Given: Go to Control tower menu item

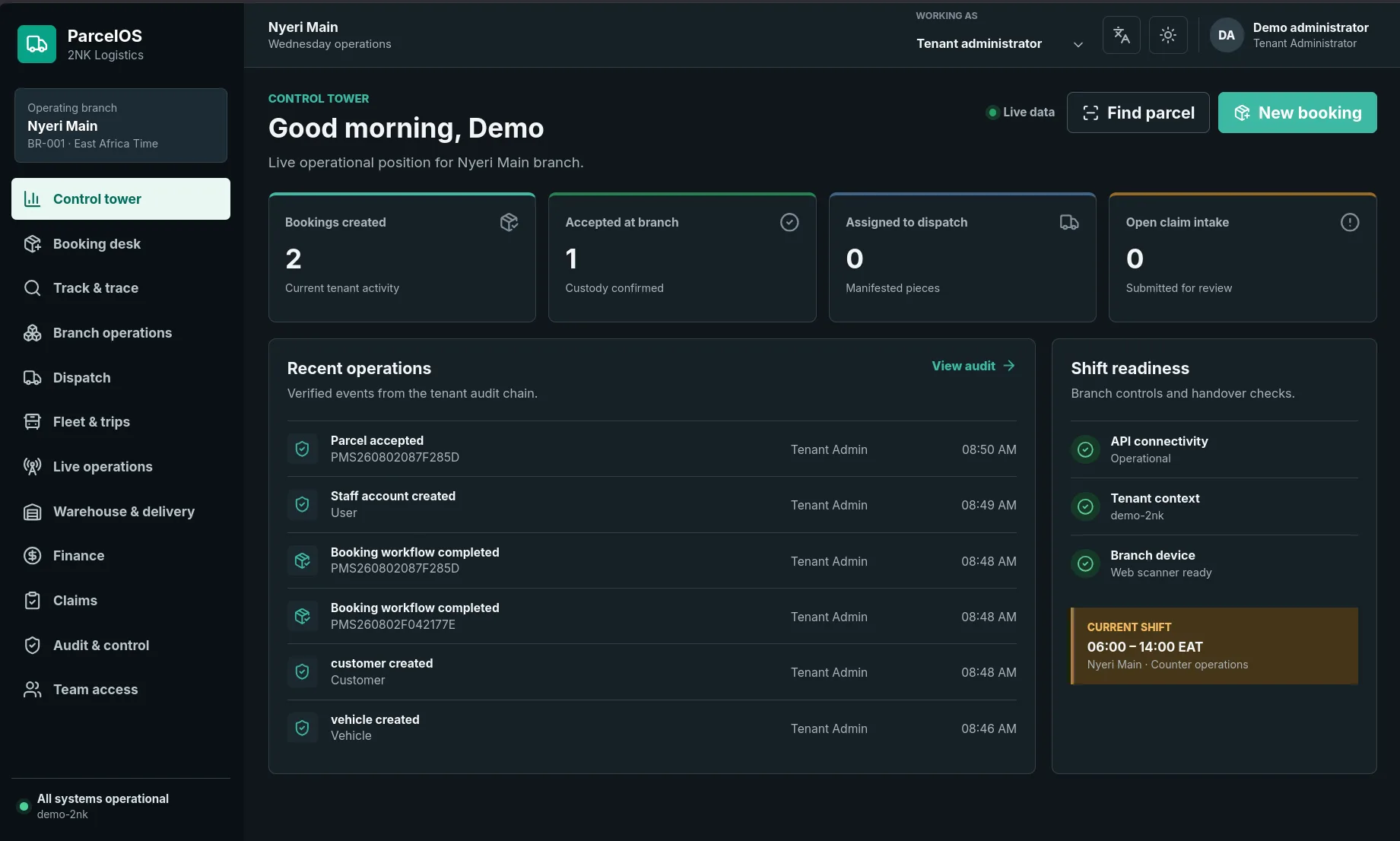Looking at the screenshot, I should click(121, 199).
